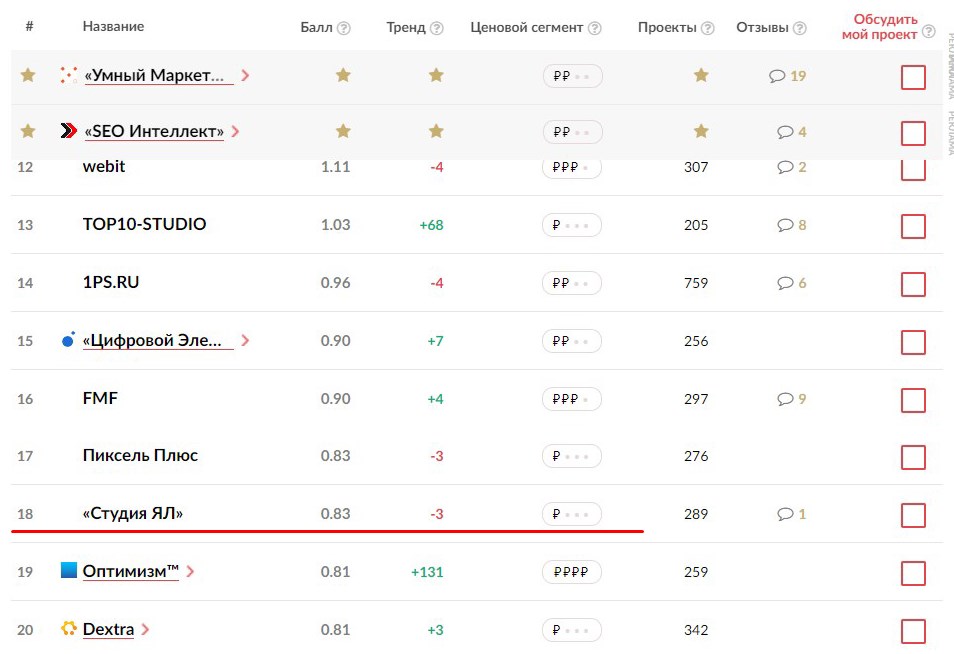Open help icon next to Обсудить мой проект
Image resolution: width=954 pixels, height=654 pixels.
[x=928, y=32]
